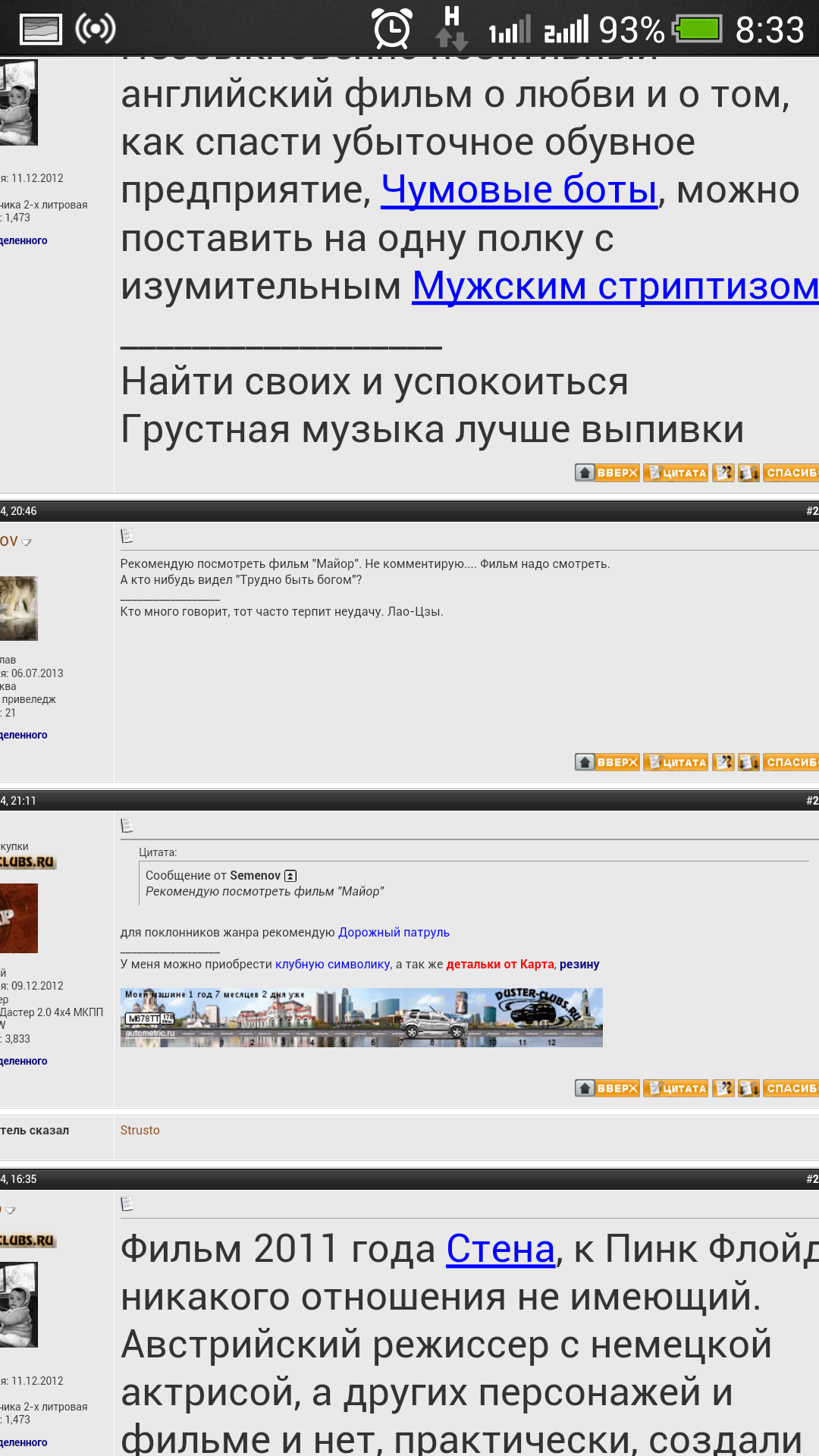The height and width of the screenshot is (1456, 819).
Task: Open the alarm clock status bar icon
Action: click(392, 29)
